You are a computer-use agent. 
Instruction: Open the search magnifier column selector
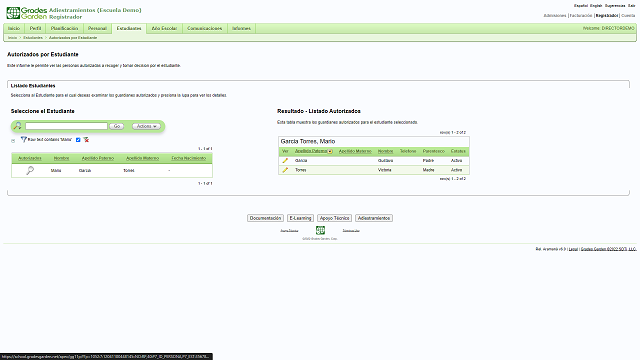click(18, 126)
